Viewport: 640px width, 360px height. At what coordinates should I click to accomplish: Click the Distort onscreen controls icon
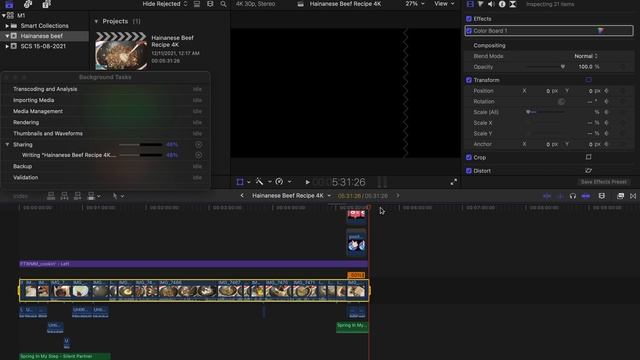coord(589,171)
